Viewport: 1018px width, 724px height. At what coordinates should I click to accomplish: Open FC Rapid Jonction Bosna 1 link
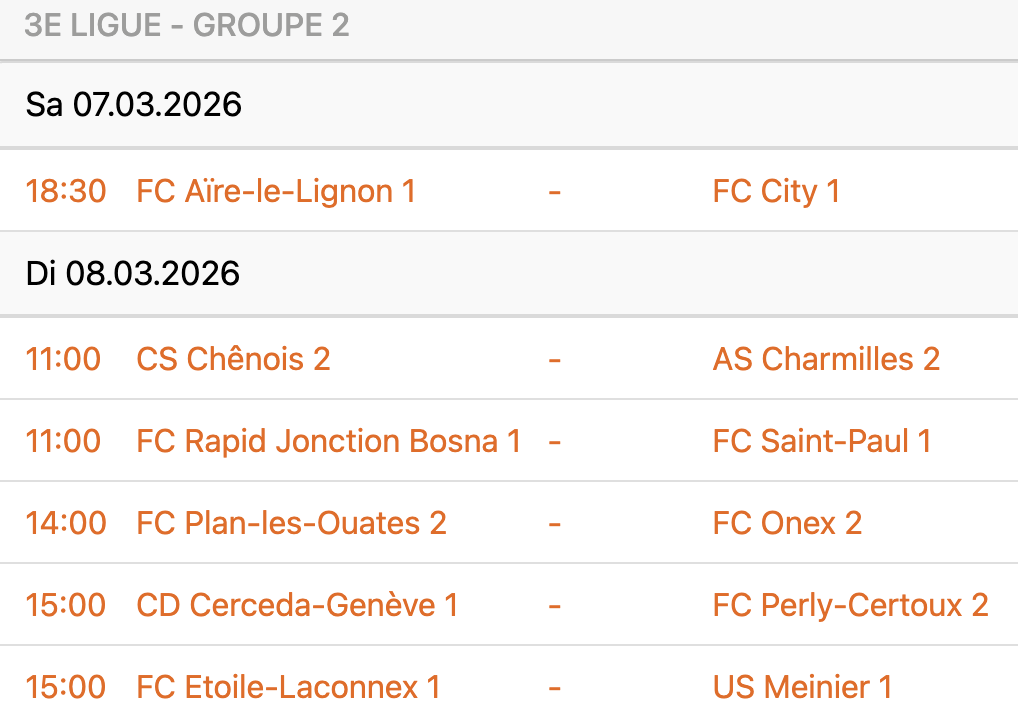[x=328, y=441]
